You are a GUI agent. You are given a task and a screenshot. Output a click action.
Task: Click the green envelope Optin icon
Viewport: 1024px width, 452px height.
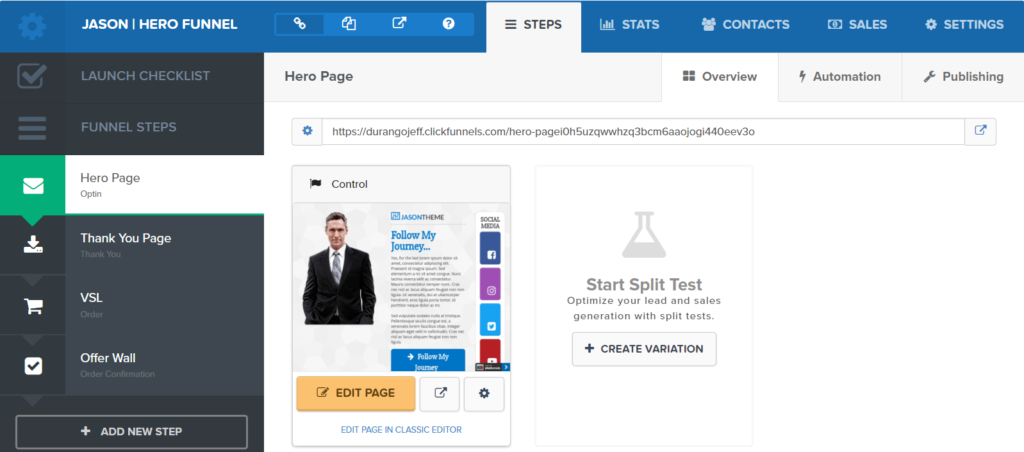click(33, 186)
